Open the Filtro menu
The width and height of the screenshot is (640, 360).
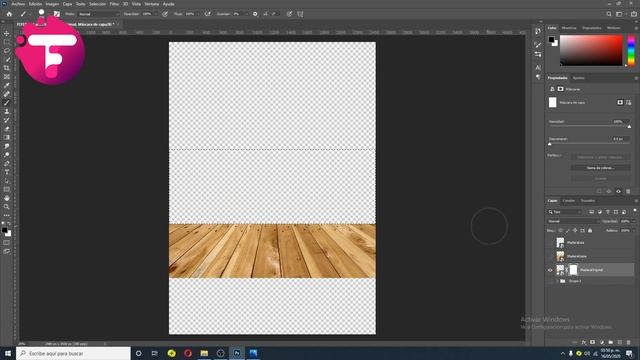pyautogui.click(x=114, y=4)
